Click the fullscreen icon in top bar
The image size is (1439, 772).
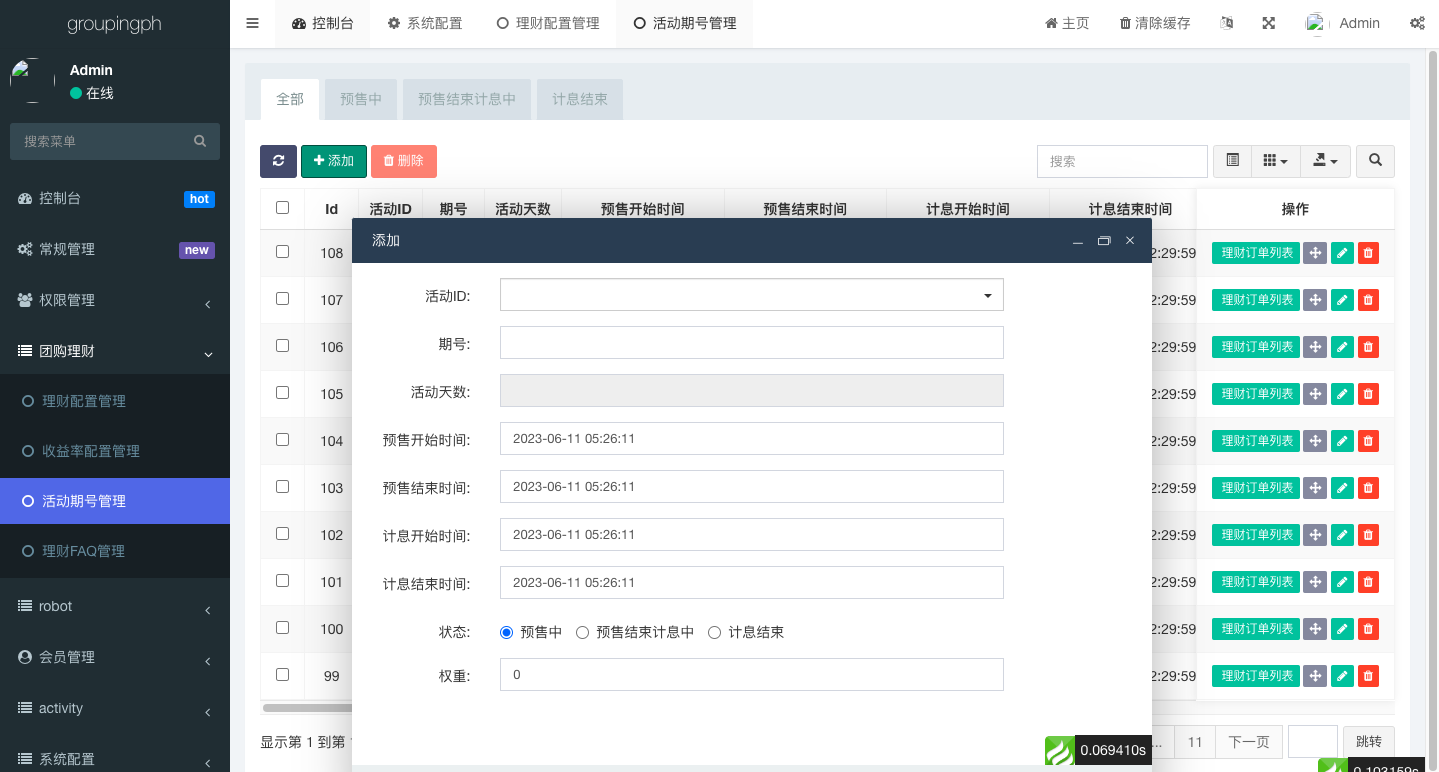click(x=1268, y=23)
